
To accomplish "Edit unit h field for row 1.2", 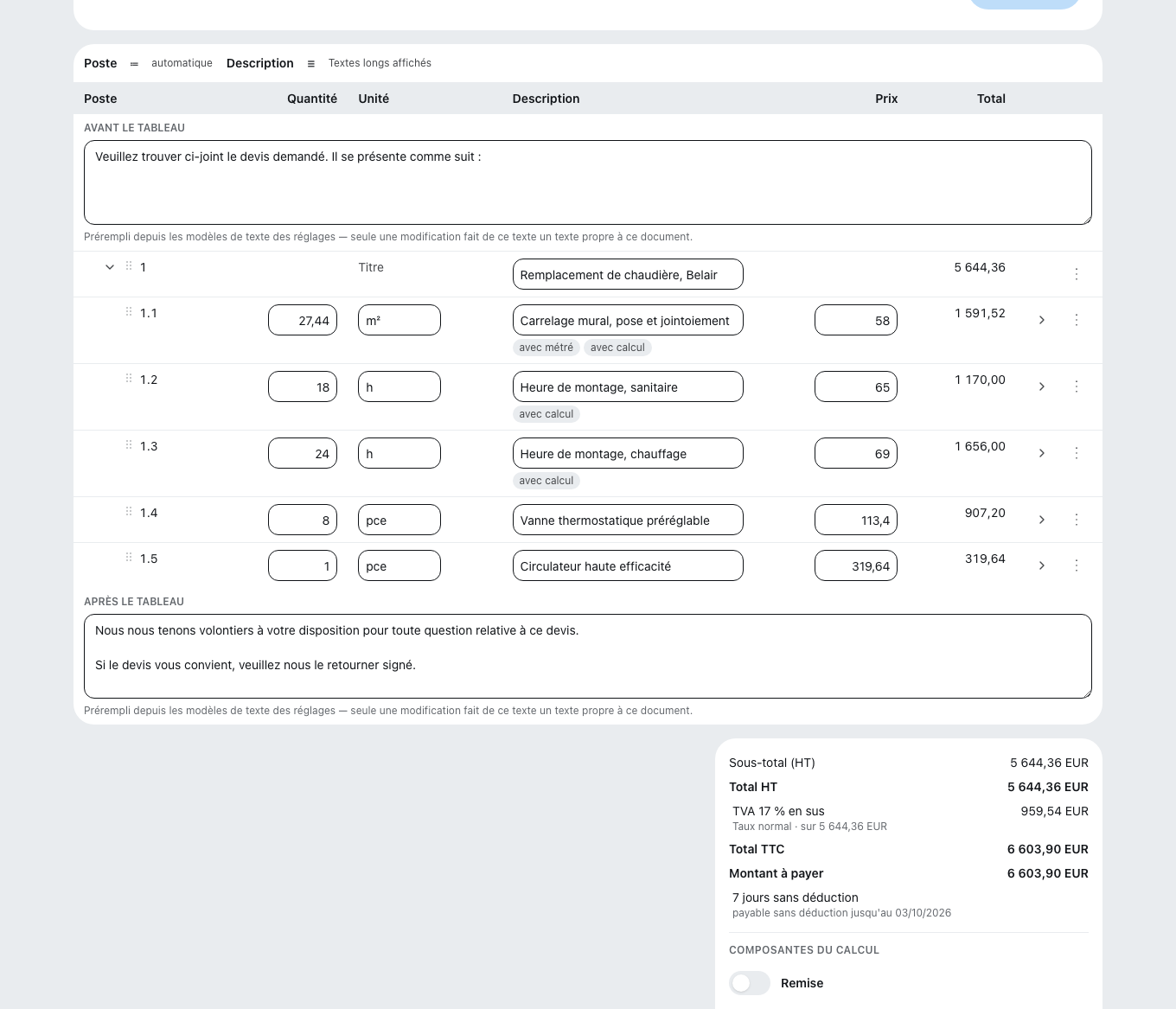I will [399, 386].
